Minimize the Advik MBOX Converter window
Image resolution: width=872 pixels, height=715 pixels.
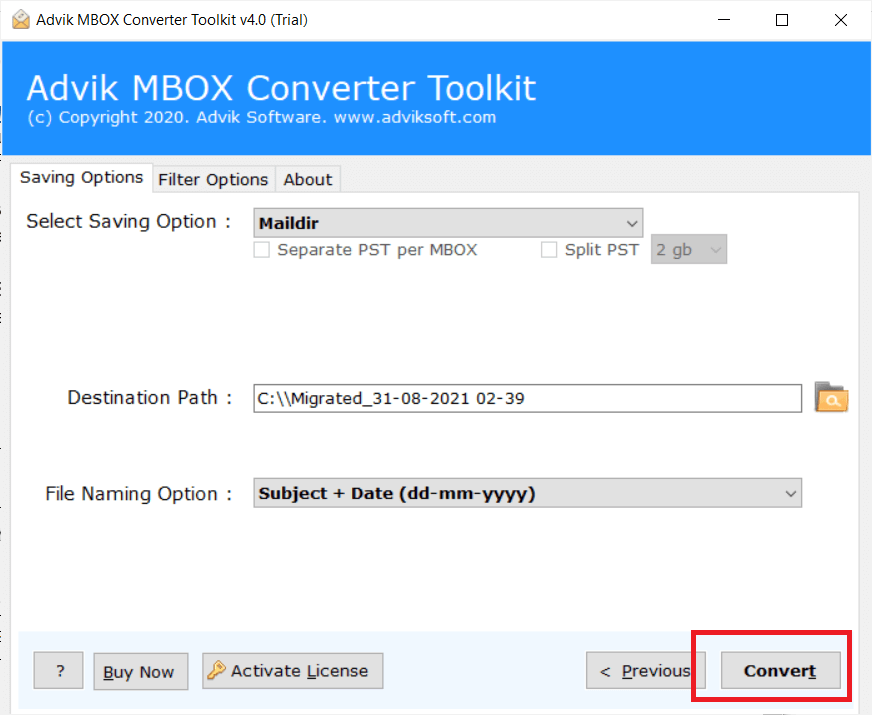[724, 20]
